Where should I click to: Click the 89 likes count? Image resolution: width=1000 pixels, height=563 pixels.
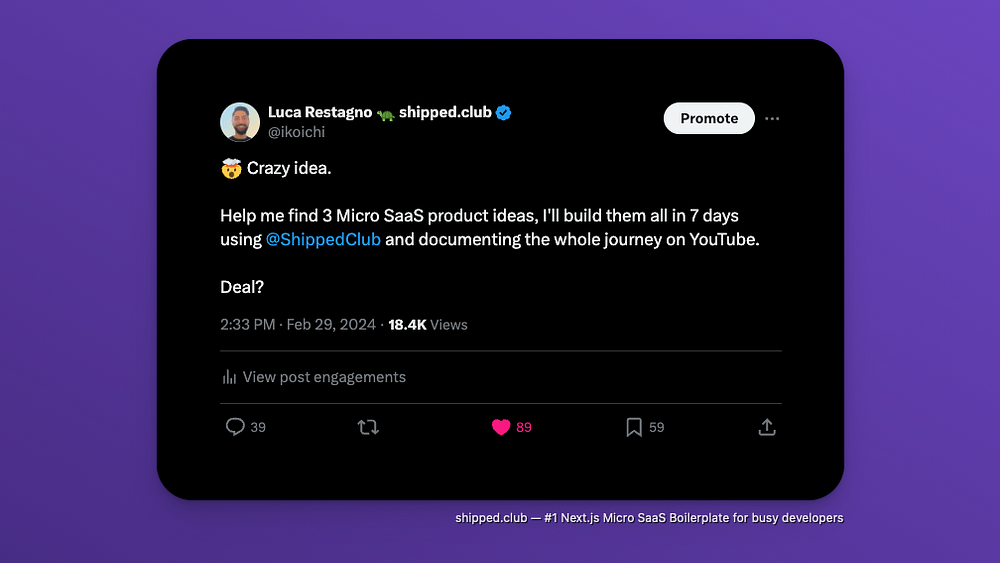(524, 427)
